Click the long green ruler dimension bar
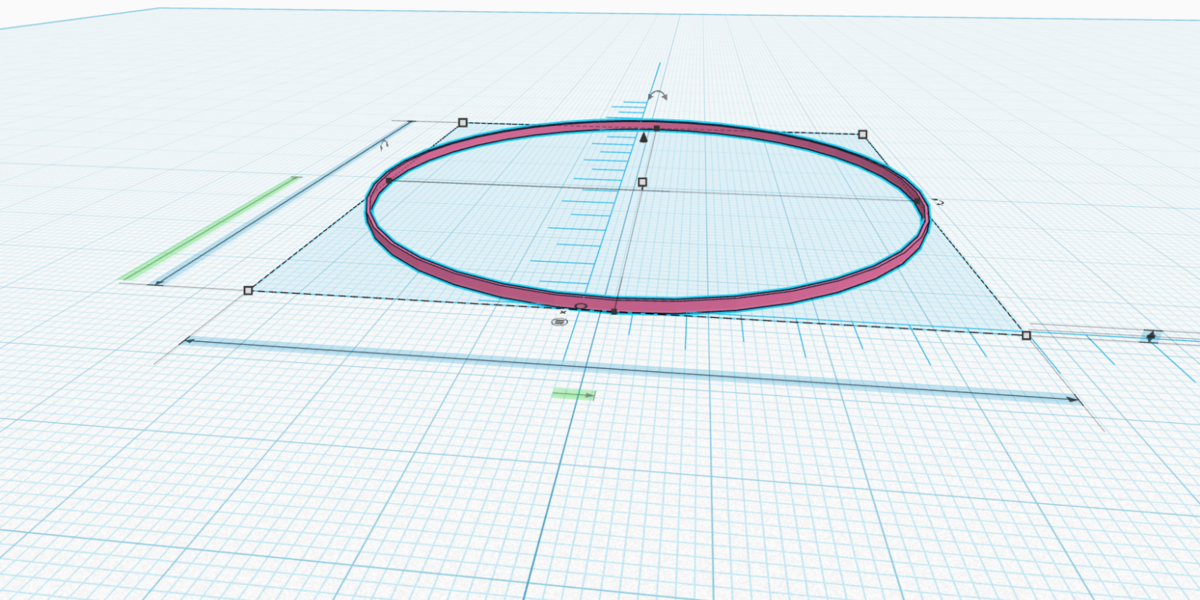1200x600 pixels. pyautogui.click(x=210, y=228)
